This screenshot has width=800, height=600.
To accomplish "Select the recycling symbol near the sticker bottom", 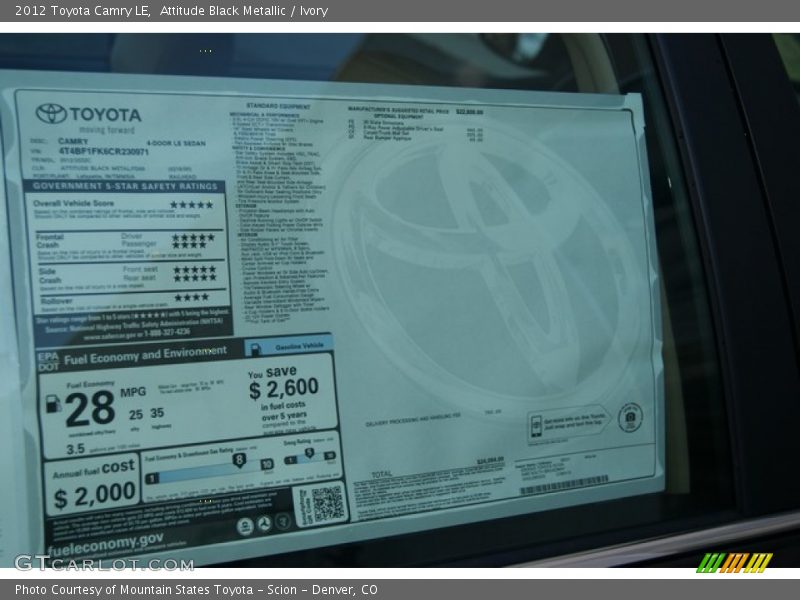I will click(x=264, y=521).
